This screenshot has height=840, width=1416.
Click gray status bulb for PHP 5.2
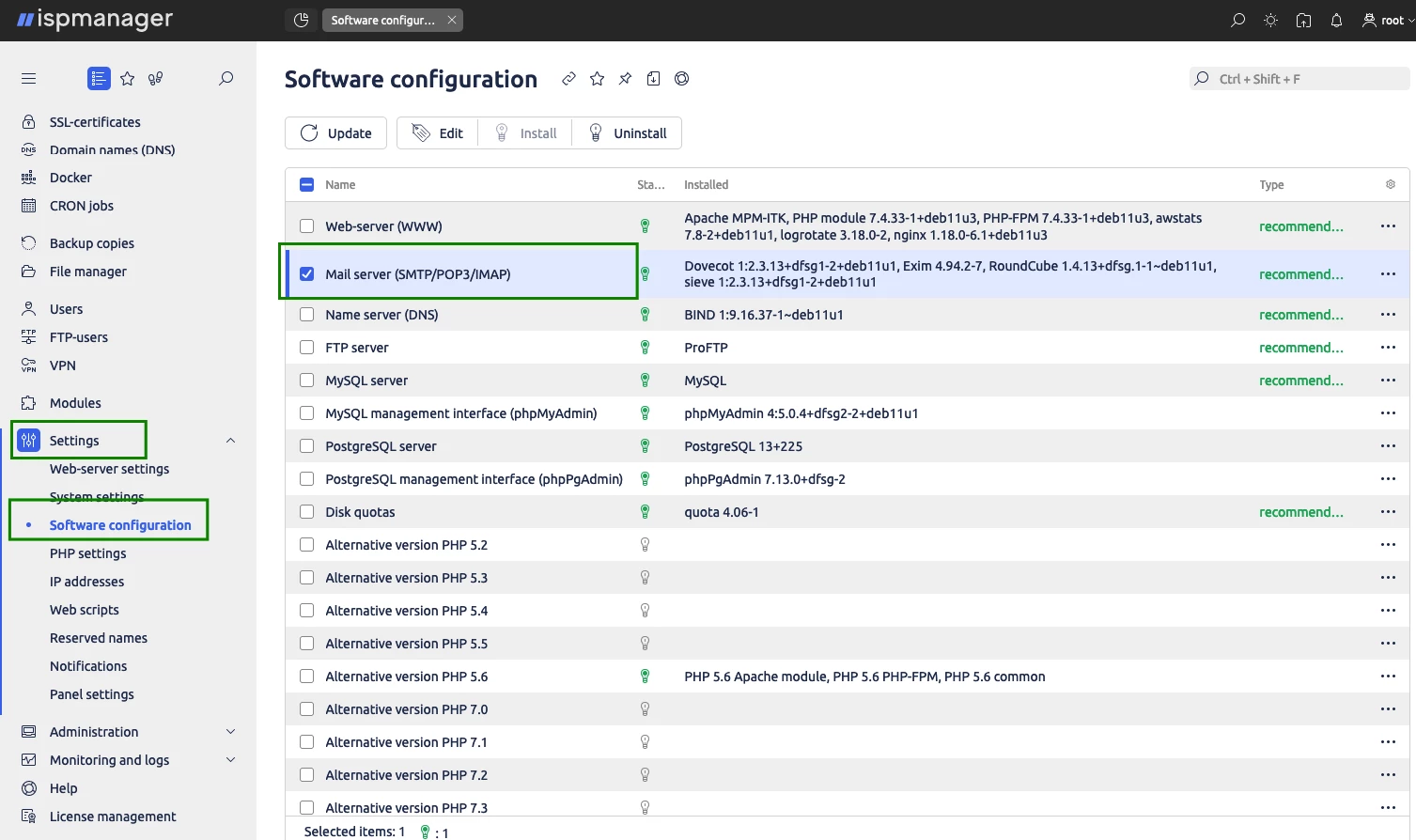646,545
